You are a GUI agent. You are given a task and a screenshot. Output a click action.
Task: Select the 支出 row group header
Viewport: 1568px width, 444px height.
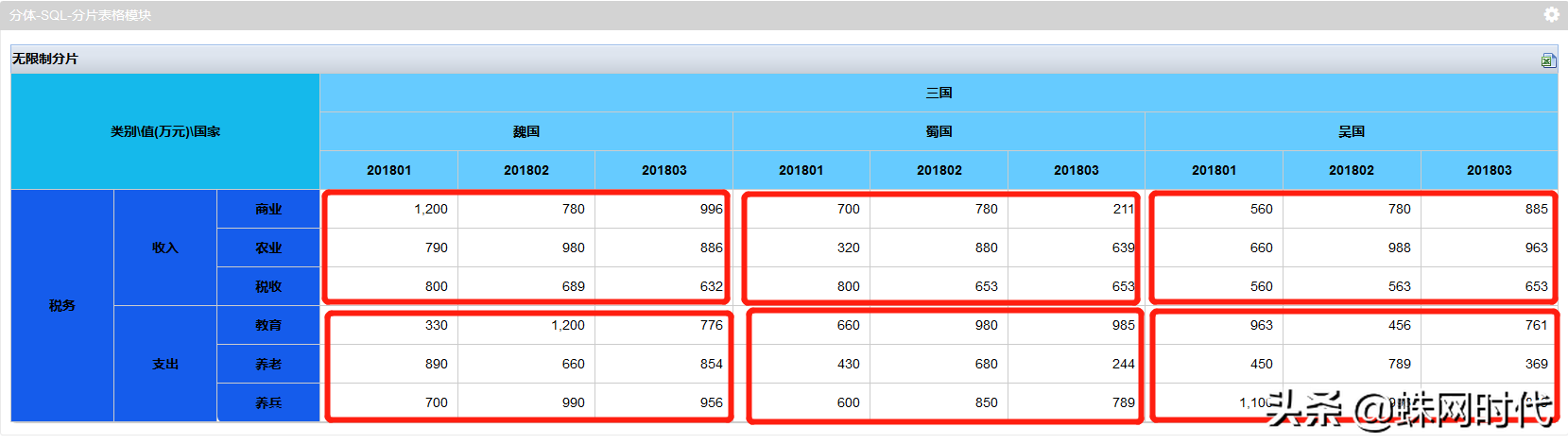coord(165,364)
